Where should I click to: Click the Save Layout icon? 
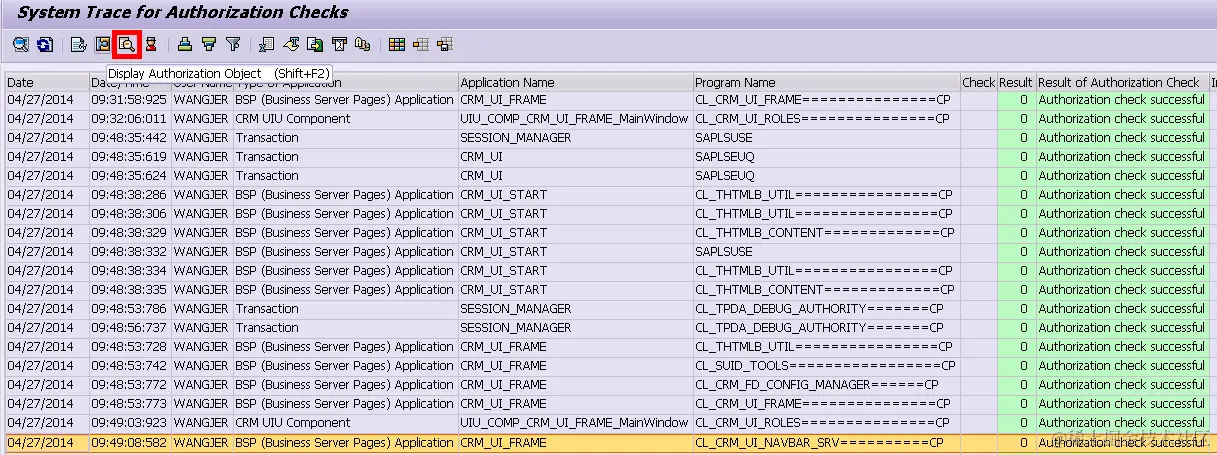coord(445,44)
